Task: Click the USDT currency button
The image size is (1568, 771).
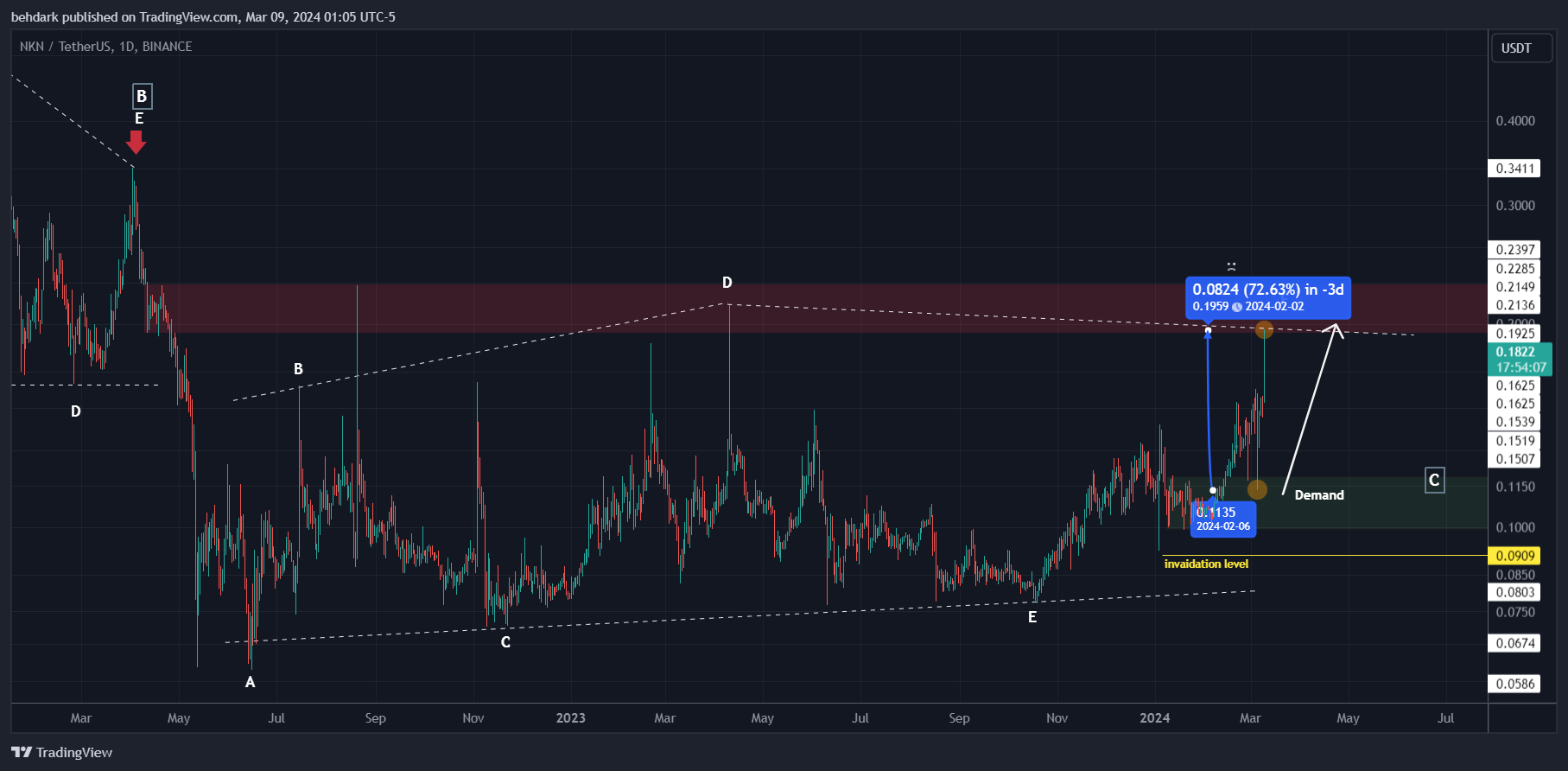Action: pos(1521,48)
